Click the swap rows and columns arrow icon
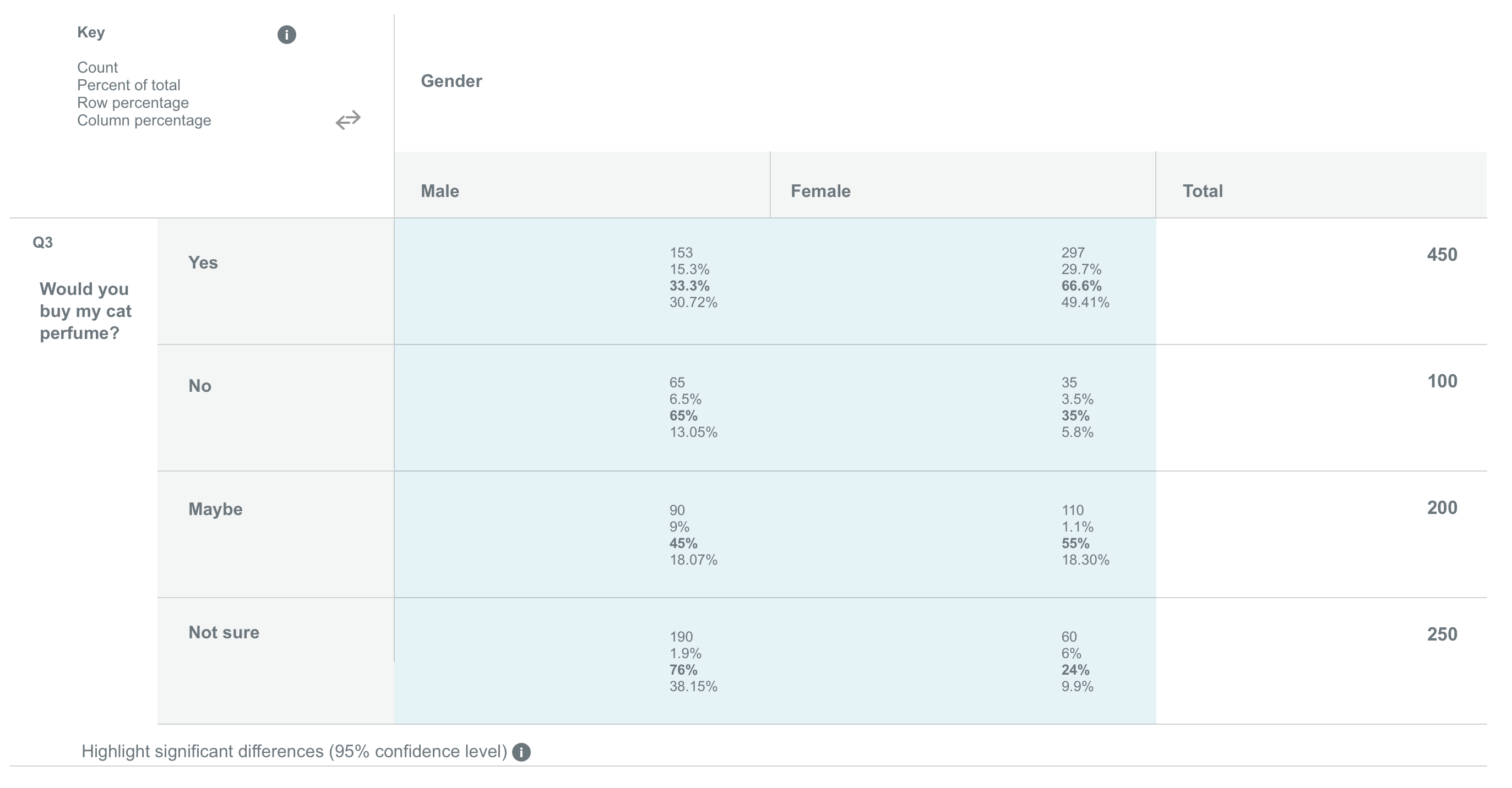The width and height of the screenshot is (1512, 788). pyautogui.click(x=347, y=121)
